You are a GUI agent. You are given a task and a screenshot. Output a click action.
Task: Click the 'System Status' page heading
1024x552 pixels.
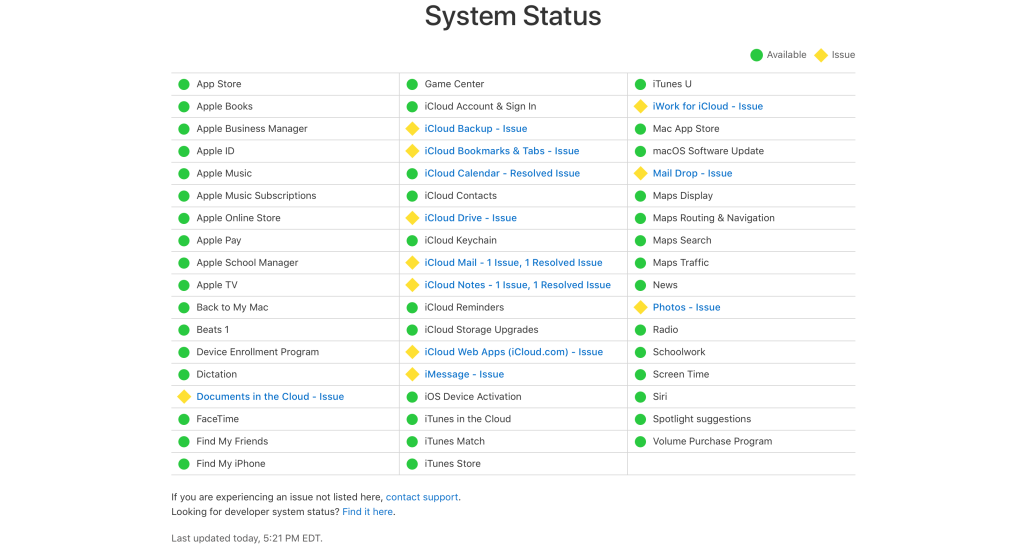(513, 16)
